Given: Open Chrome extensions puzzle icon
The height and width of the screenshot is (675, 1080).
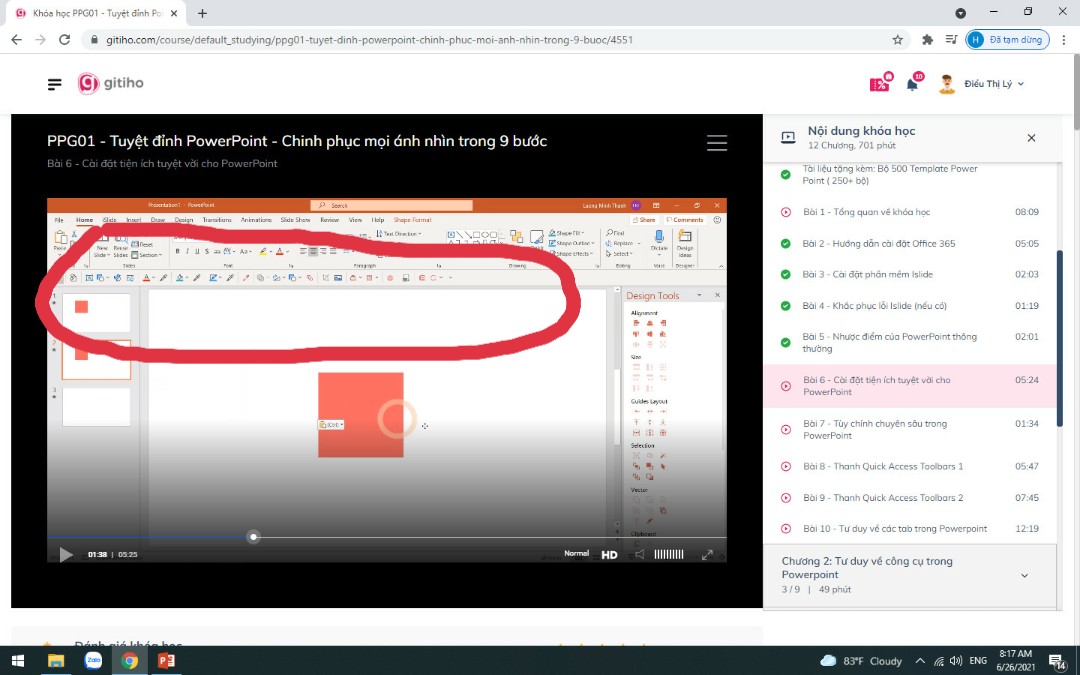Looking at the screenshot, I should pos(927,40).
